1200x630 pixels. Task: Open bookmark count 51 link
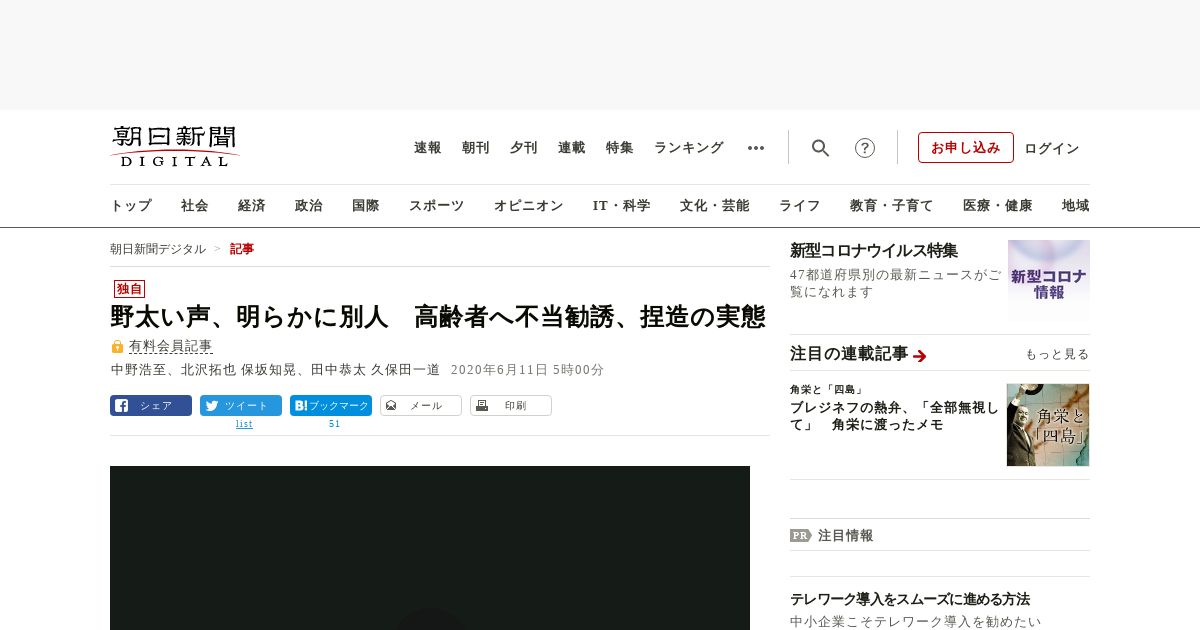pyautogui.click(x=334, y=424)
